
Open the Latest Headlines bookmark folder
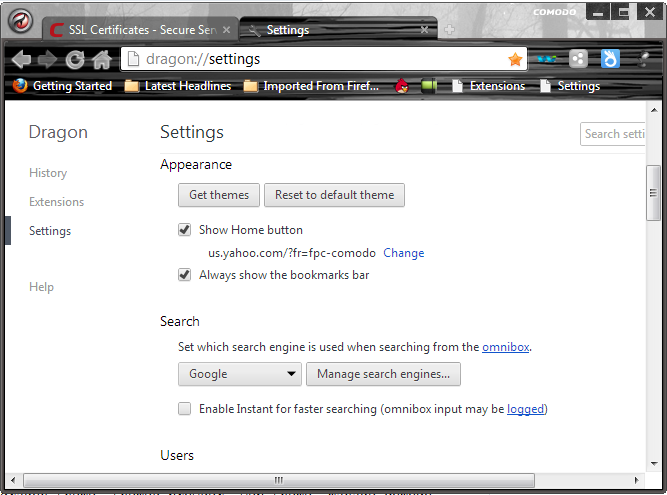(x=178, y=86)
